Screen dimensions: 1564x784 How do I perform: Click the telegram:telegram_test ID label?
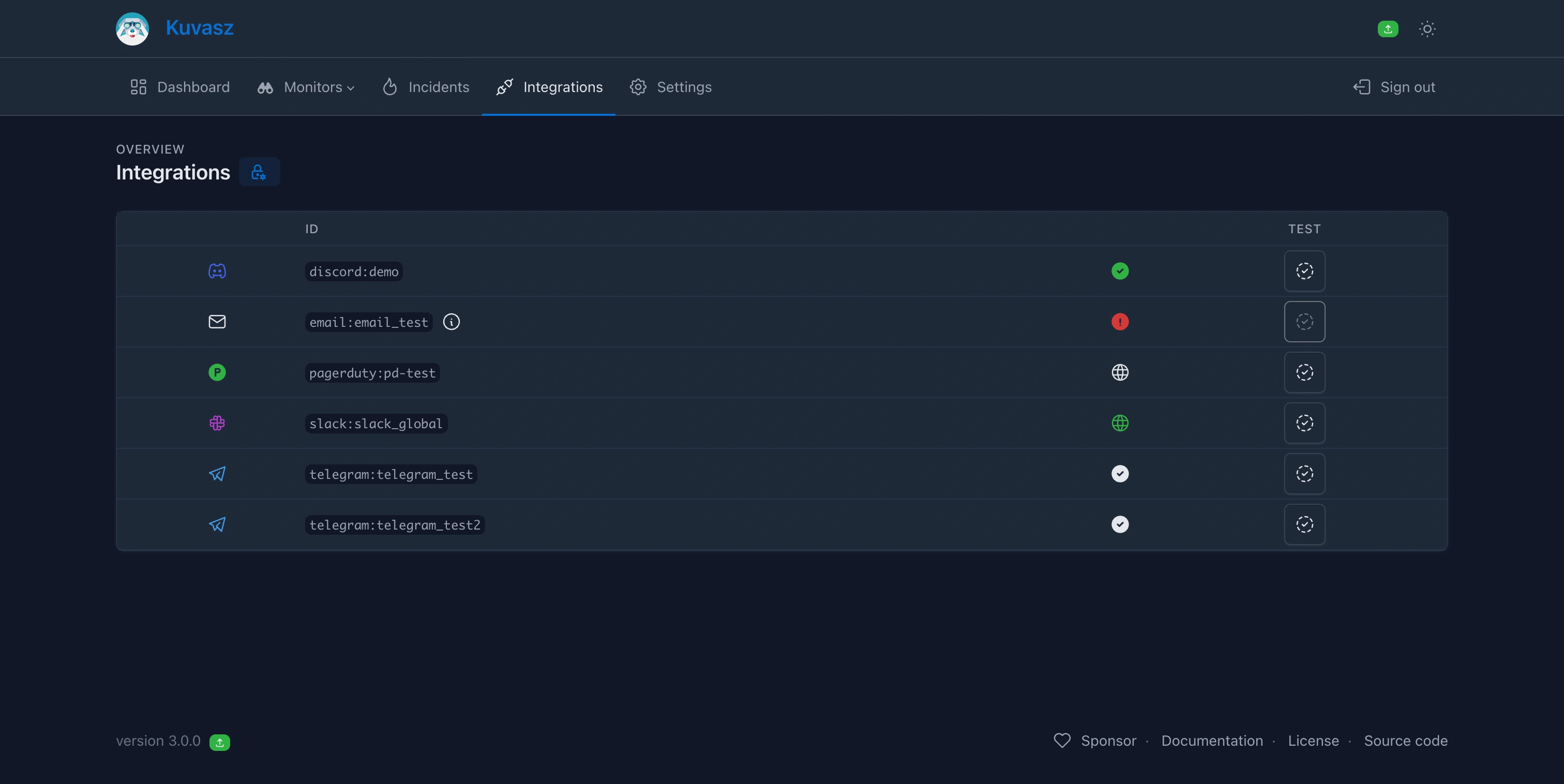[390, 474]
